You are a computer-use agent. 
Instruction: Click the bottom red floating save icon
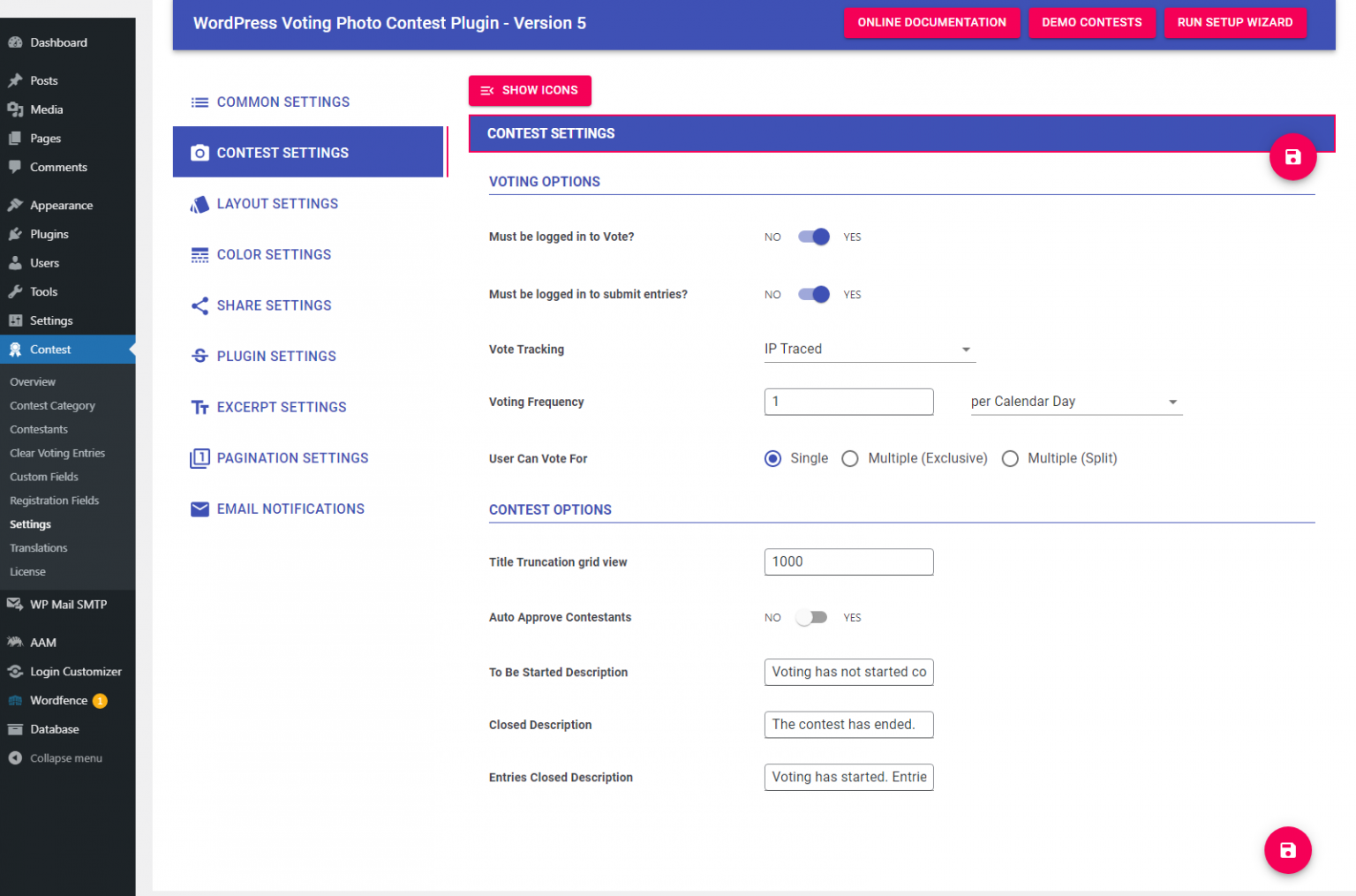pos(1287,850)
